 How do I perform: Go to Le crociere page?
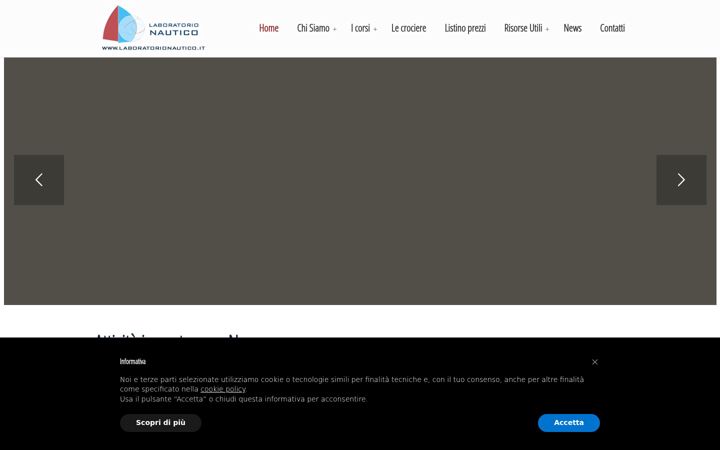[x=409, y=28]
